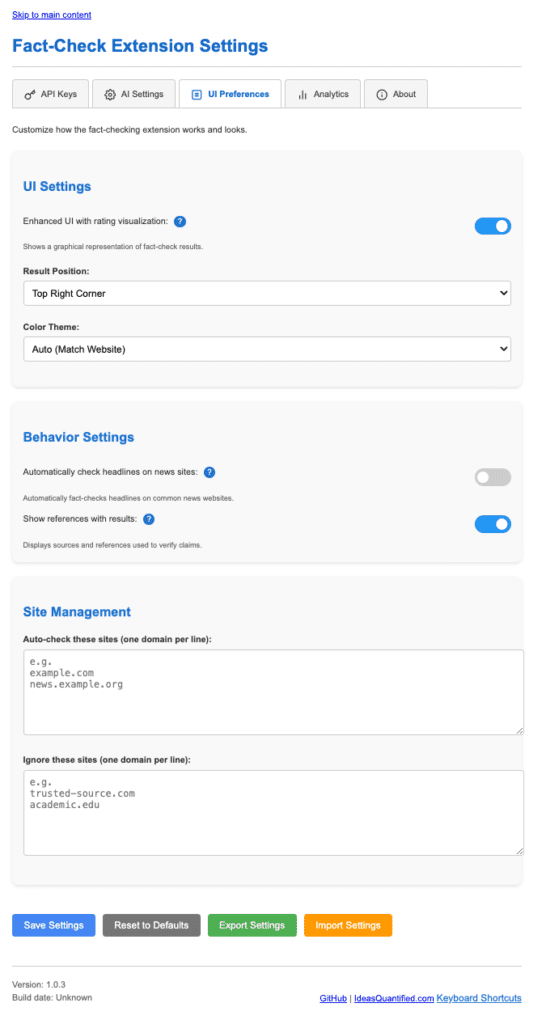Open the Result Position dropdown
Image resolution: width=546 pixels, height=1024 pixels.
click(x=267, y=294)
